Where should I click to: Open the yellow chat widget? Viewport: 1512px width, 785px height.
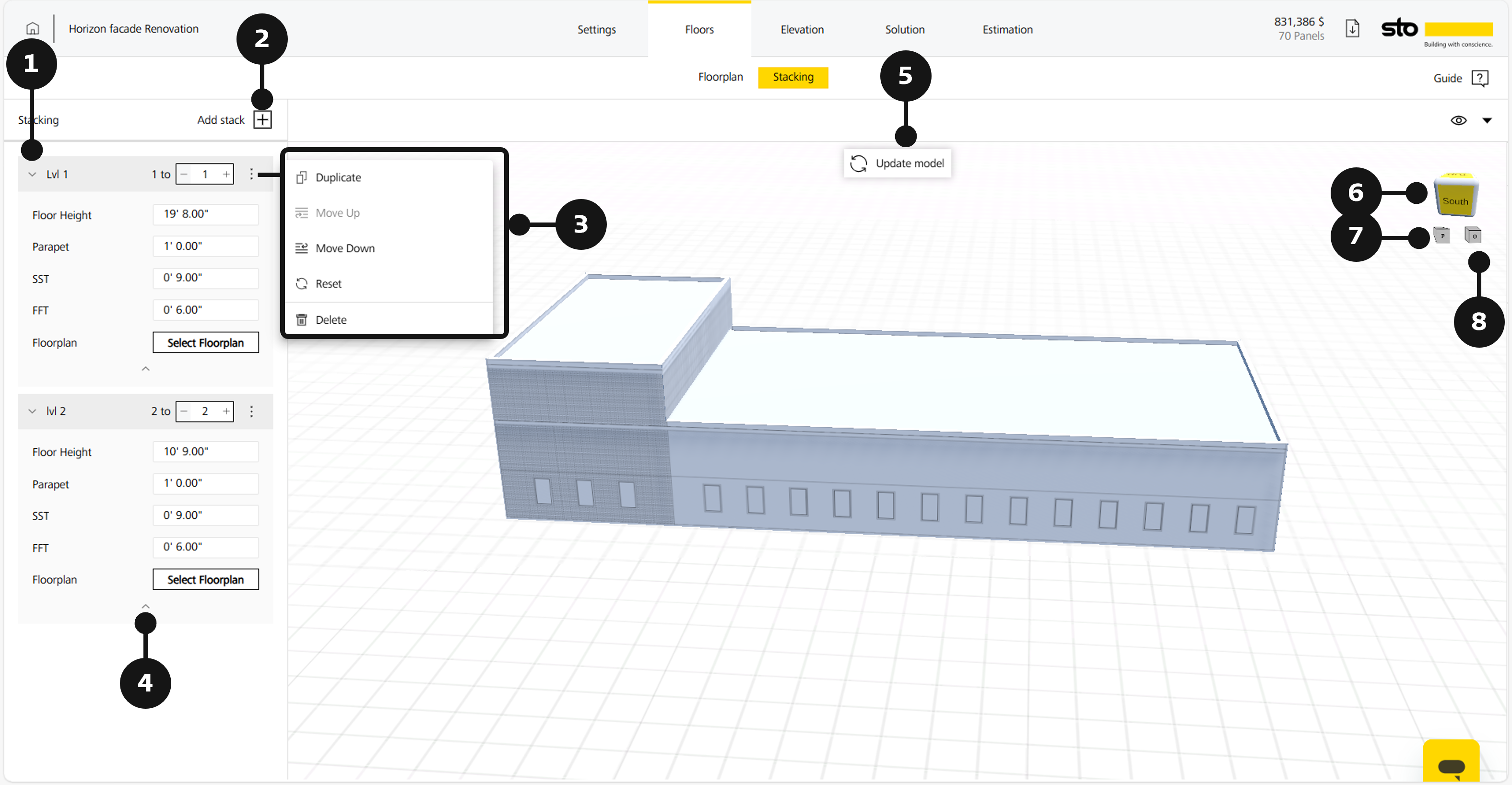(x=1451, y=761)
